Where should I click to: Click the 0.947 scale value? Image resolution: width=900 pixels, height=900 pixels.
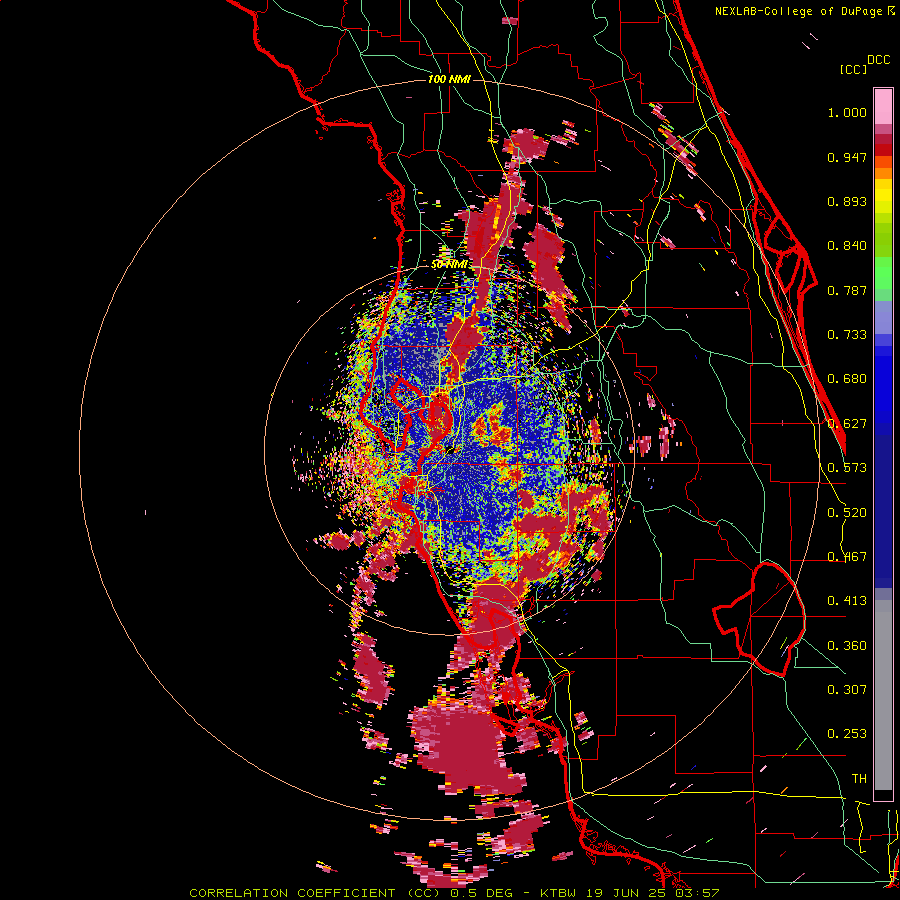click(x=847, y=157)
